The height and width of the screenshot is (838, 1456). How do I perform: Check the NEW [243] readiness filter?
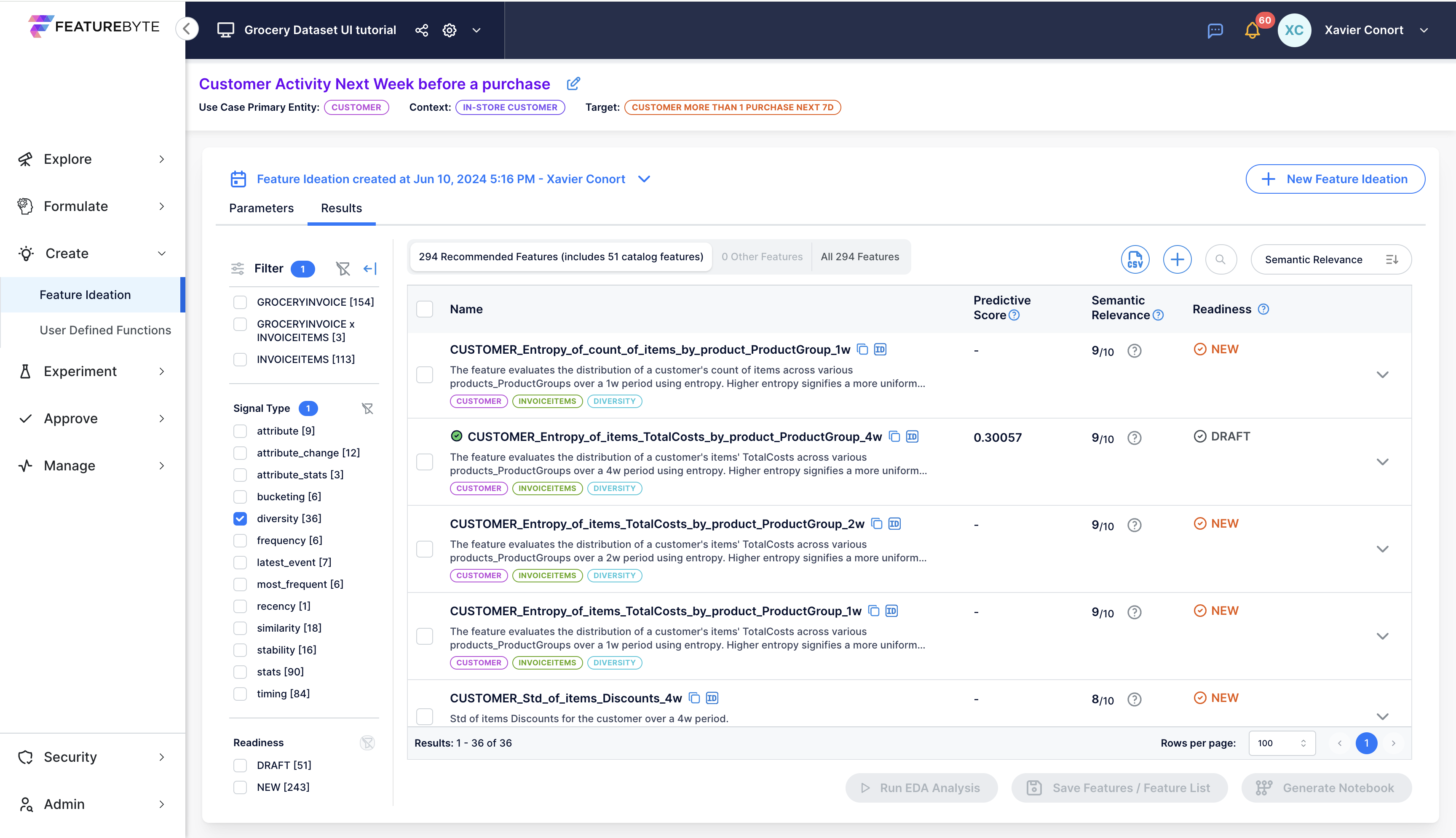[x=240, y=787]
